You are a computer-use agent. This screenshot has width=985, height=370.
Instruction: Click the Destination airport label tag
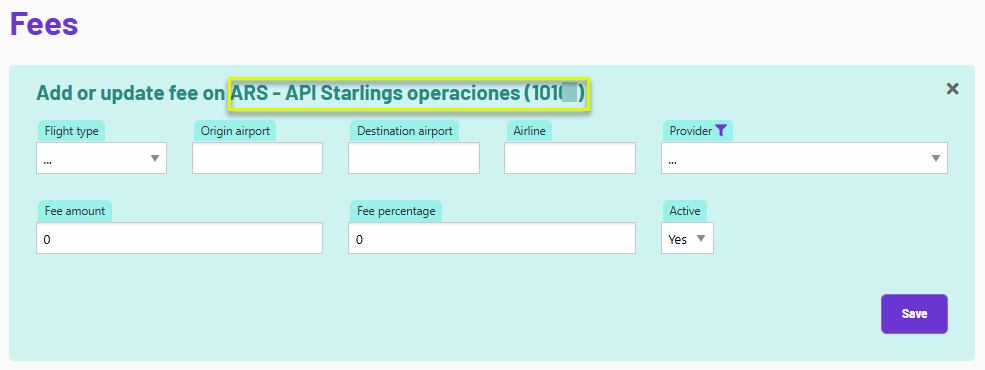click(x=405, y=131)
